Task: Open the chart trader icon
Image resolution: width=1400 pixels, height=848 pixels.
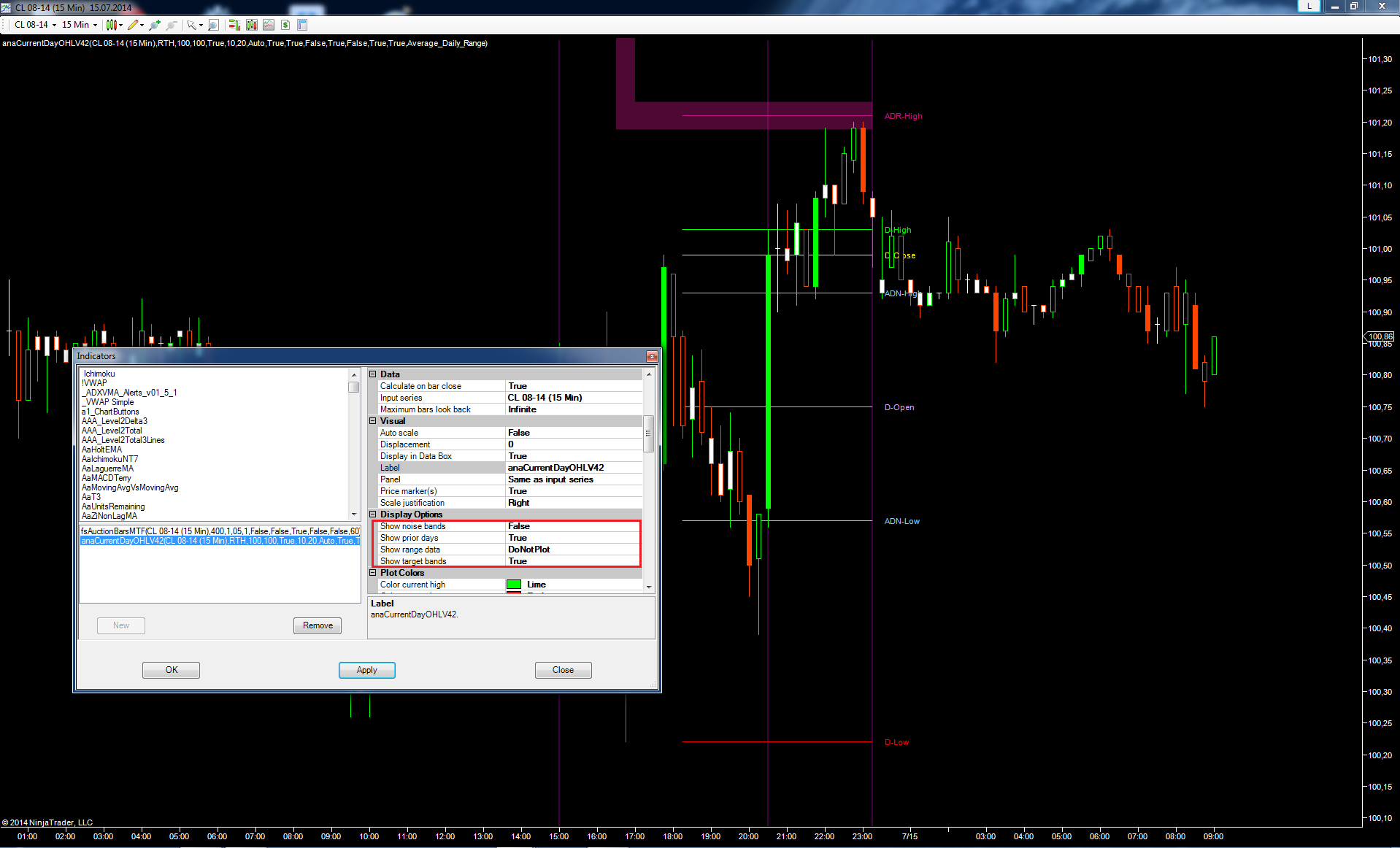Action: pos(234,25)
